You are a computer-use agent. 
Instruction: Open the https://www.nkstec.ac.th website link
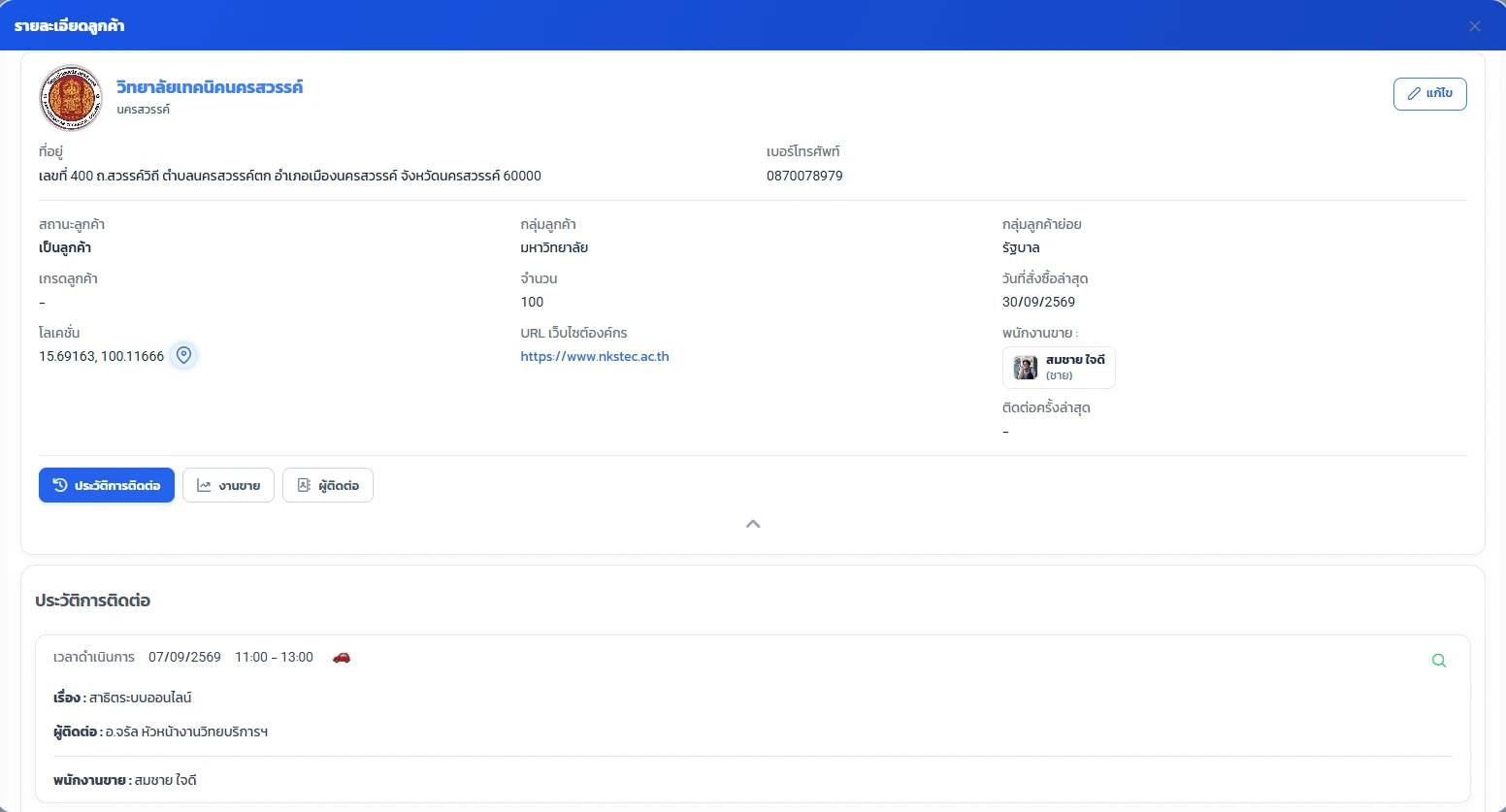click(595, 356)
